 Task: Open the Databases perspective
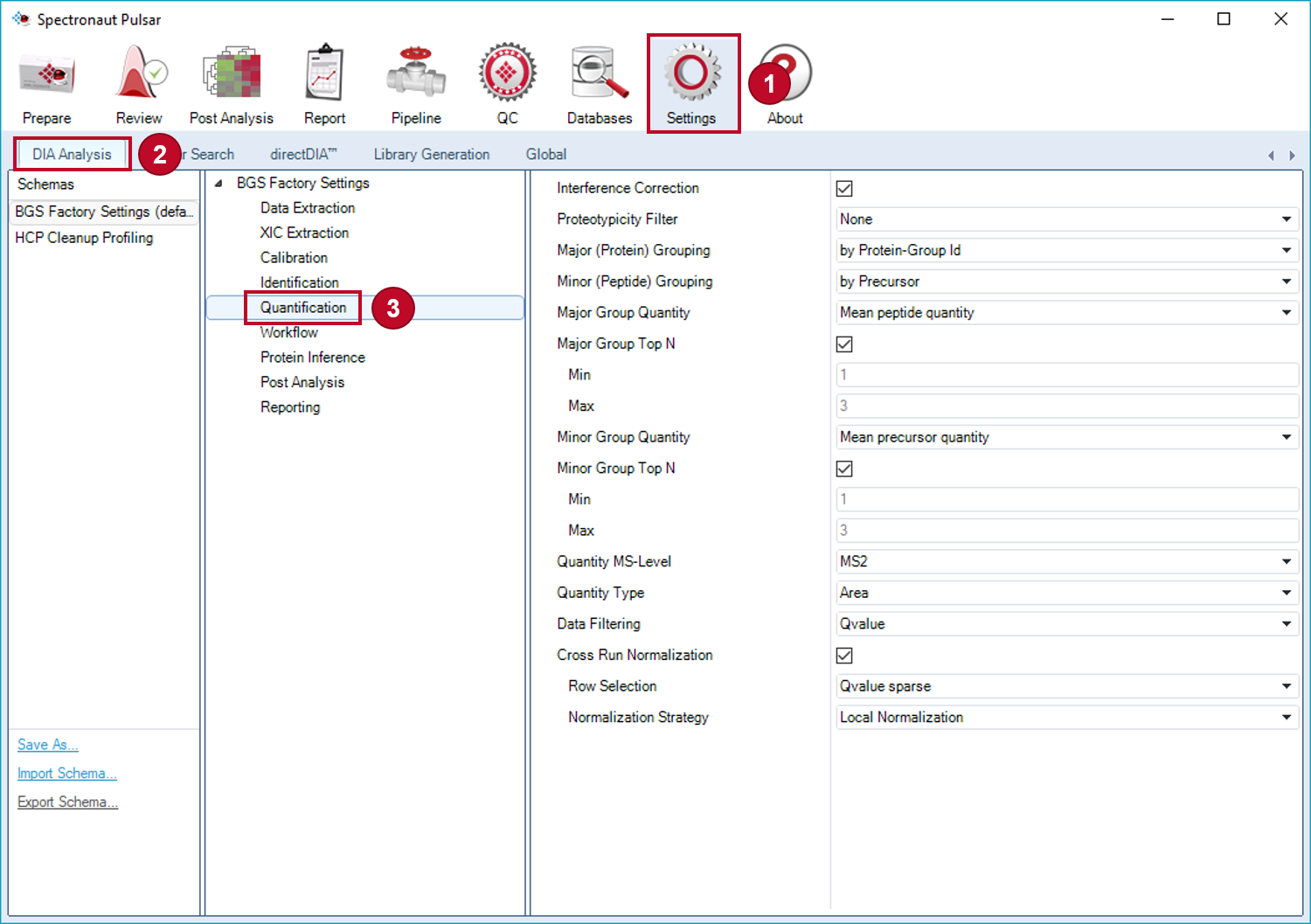click(600, 85)
